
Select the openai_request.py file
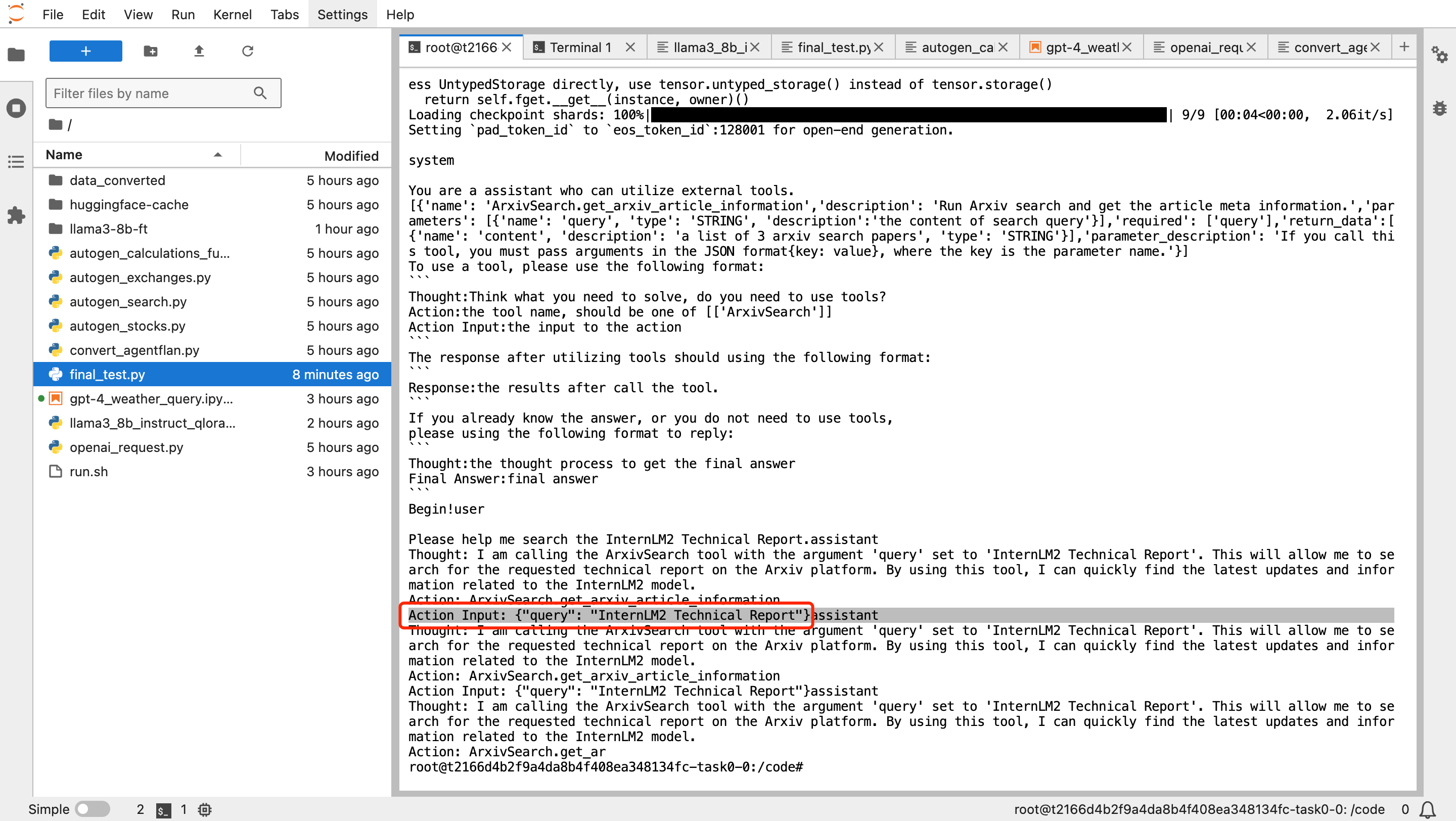click(x=212, y=447)
